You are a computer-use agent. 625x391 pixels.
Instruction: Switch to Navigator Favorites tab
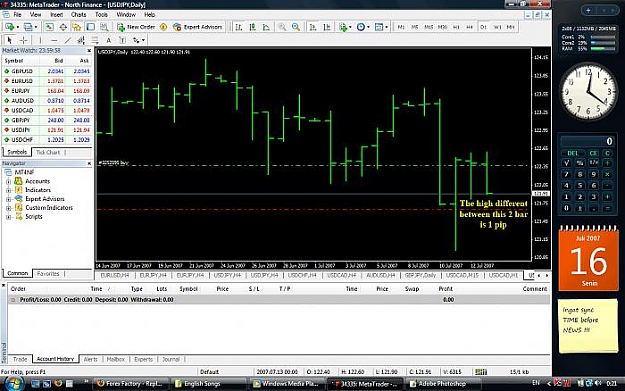[x=48, y=274]
